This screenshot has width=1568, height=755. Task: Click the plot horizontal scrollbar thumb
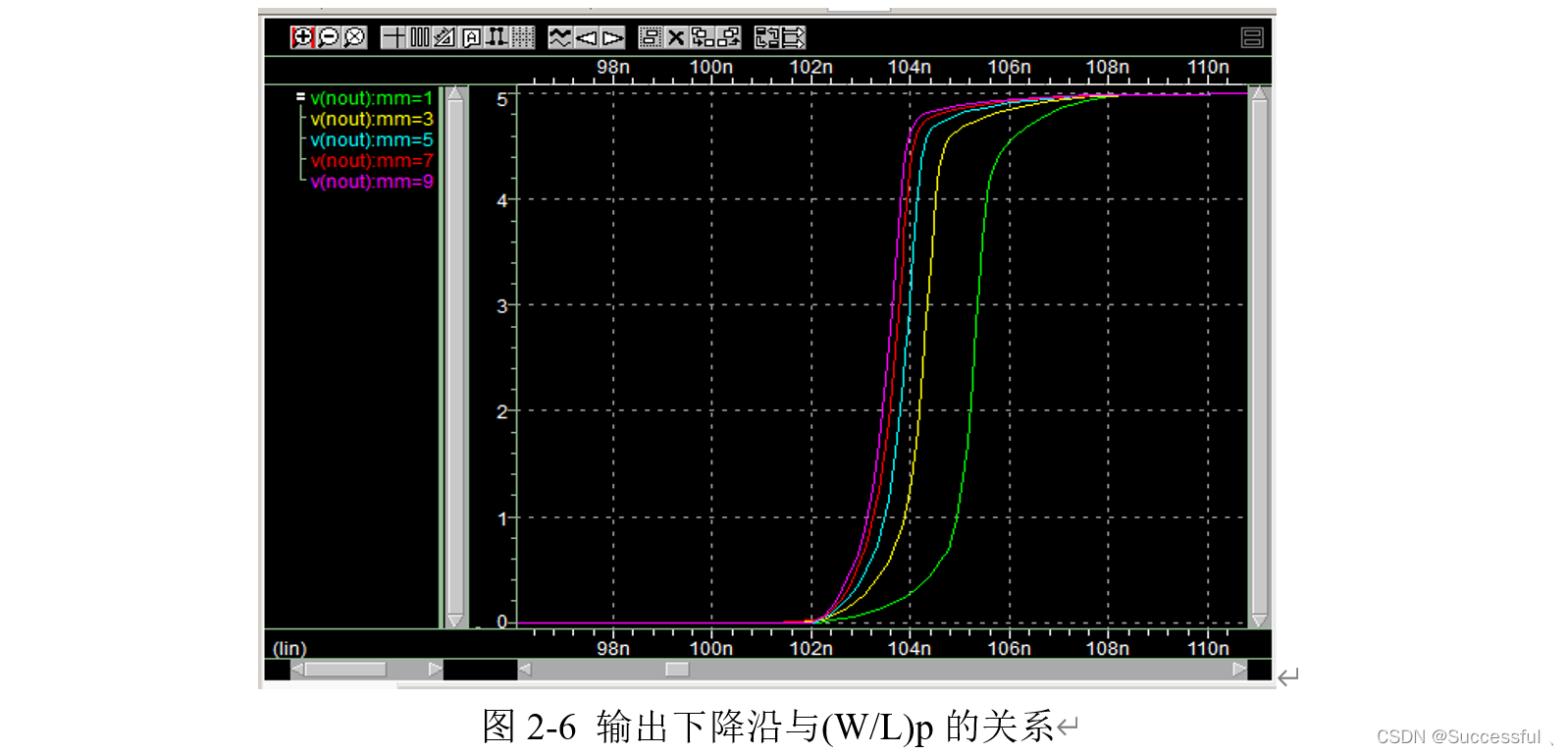coord(677,669)
